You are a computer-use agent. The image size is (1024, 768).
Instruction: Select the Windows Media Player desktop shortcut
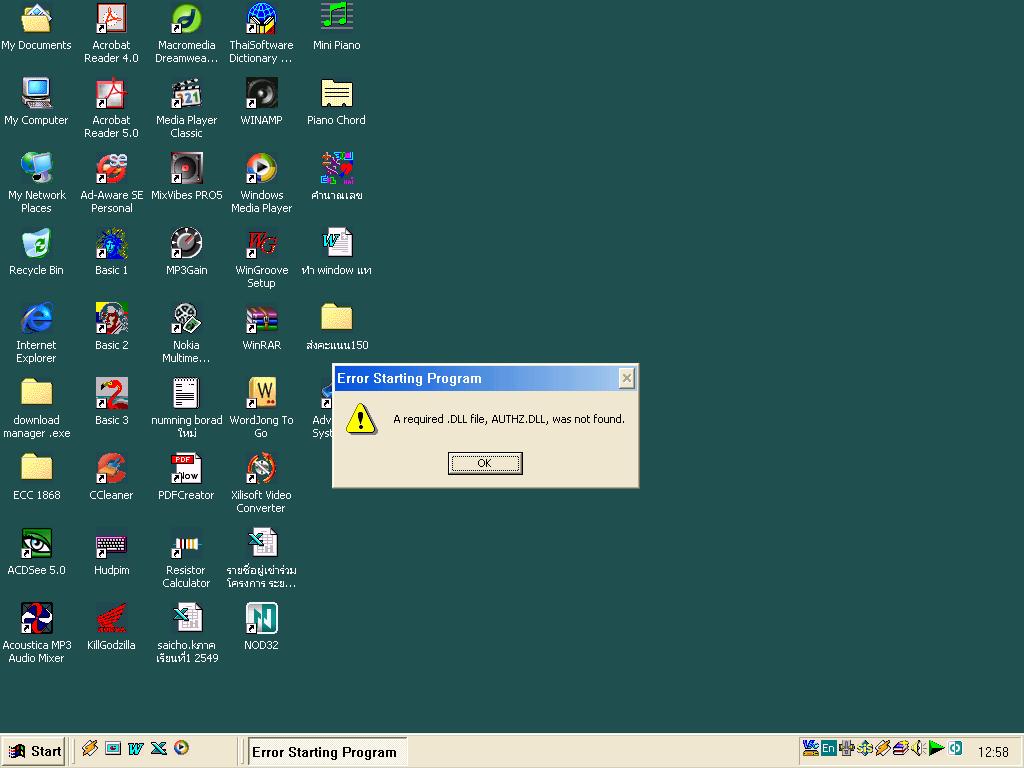point(261,184)
